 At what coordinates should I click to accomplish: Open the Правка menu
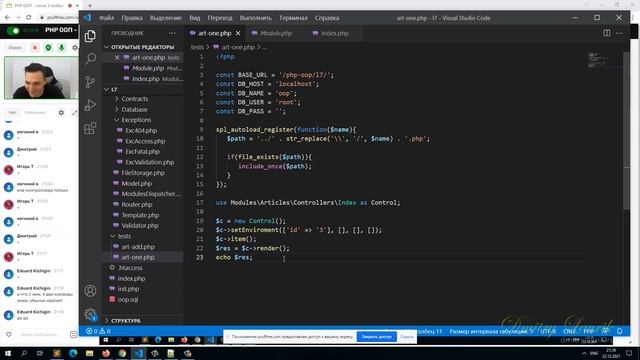tap(132, 18)
